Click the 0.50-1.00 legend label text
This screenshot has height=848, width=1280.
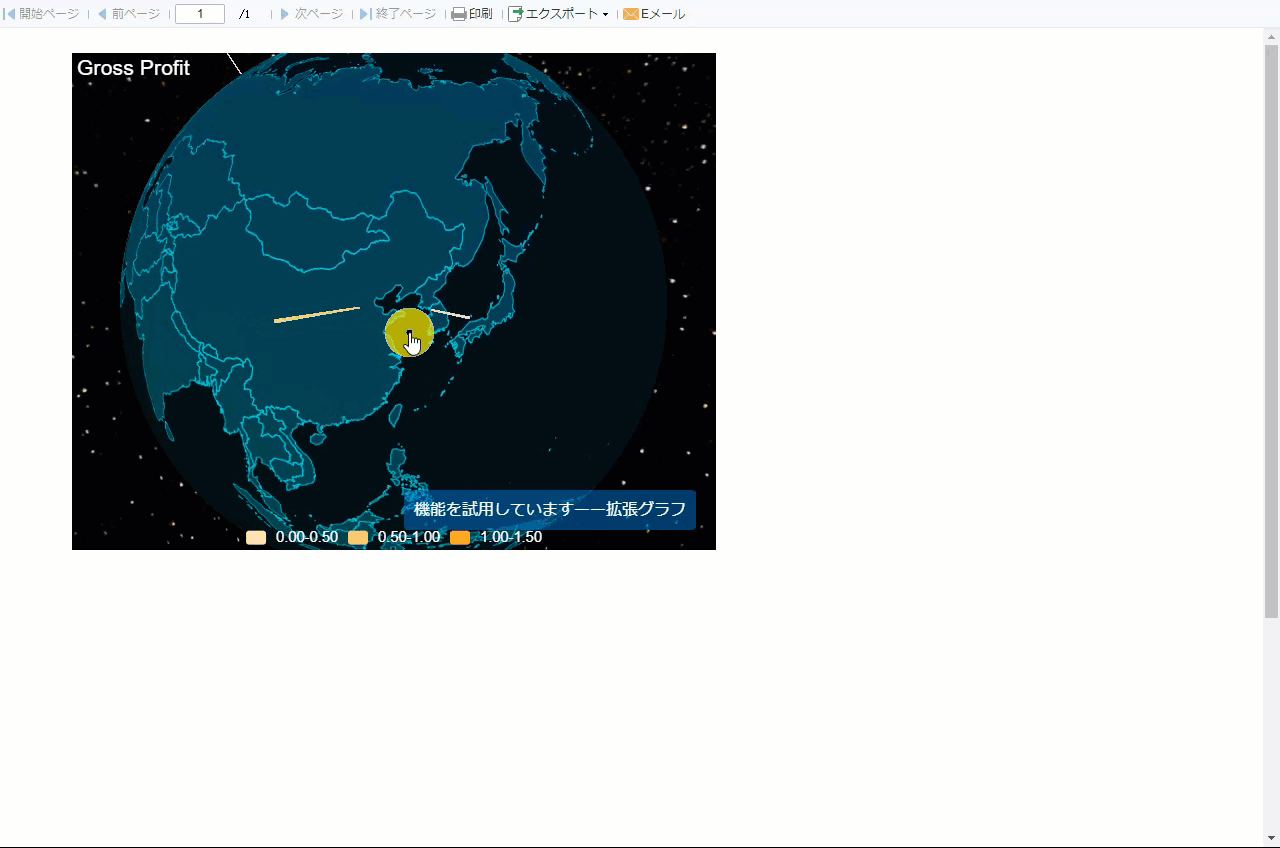click(x=409, y=538)
